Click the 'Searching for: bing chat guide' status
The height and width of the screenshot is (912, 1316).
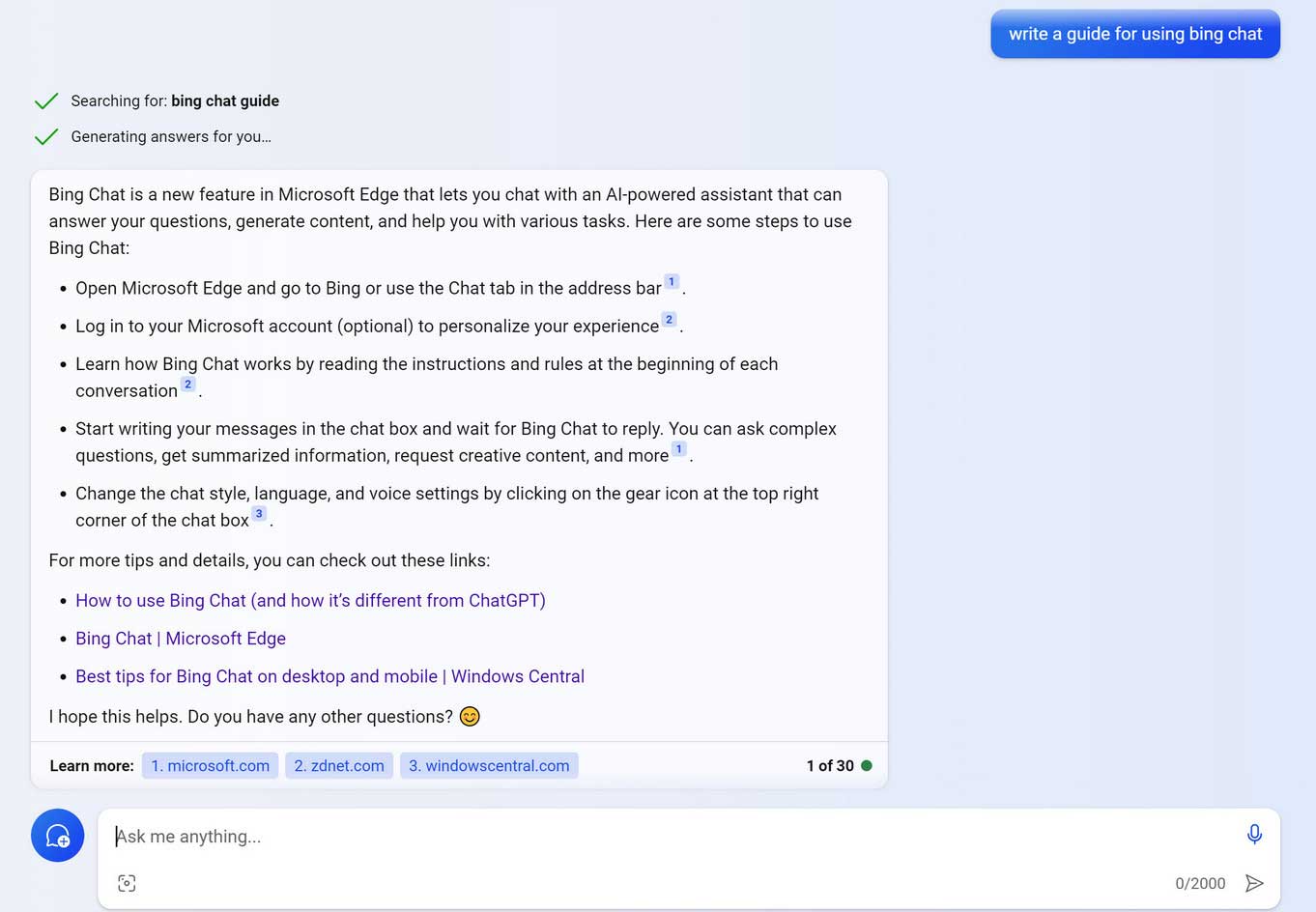click(175, 101)
